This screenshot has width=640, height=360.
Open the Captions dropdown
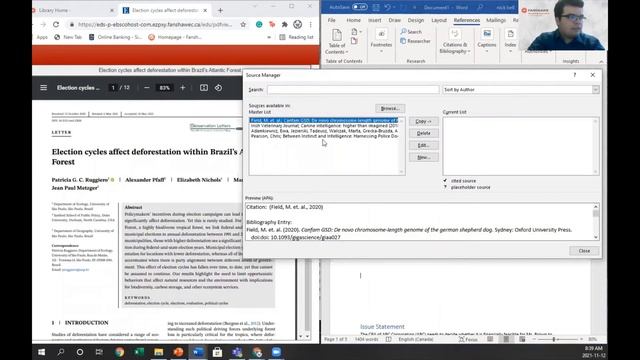click(x=487, y=42)
